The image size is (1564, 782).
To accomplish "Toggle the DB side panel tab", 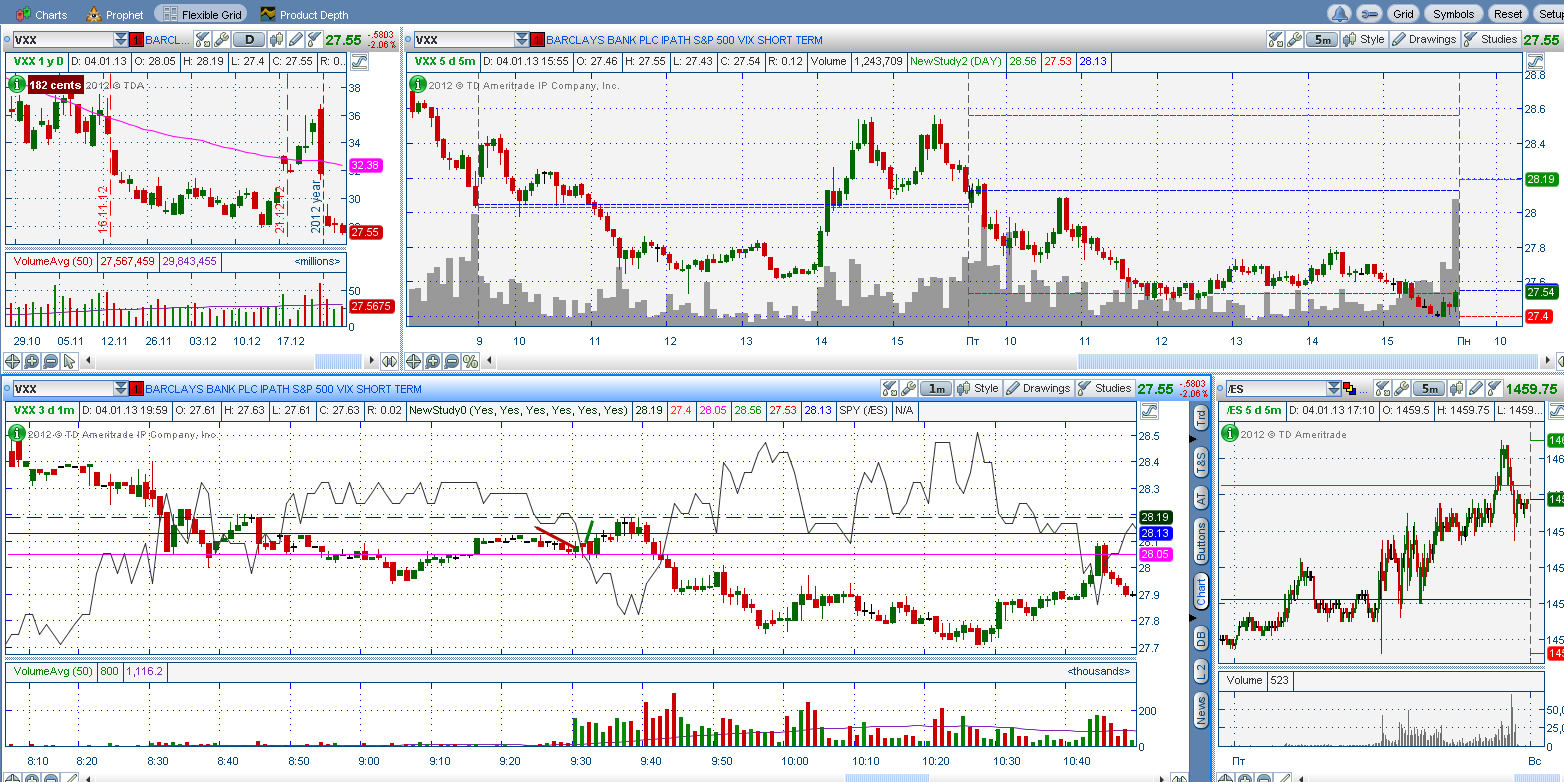I will (1201, 636).
